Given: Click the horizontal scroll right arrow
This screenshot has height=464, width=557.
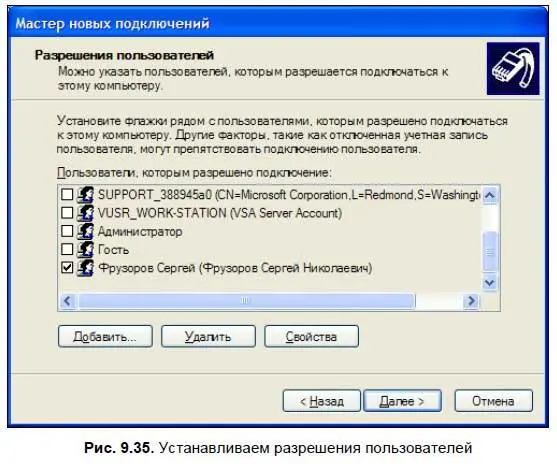Looking at the screenshot, I should [471, 301].
